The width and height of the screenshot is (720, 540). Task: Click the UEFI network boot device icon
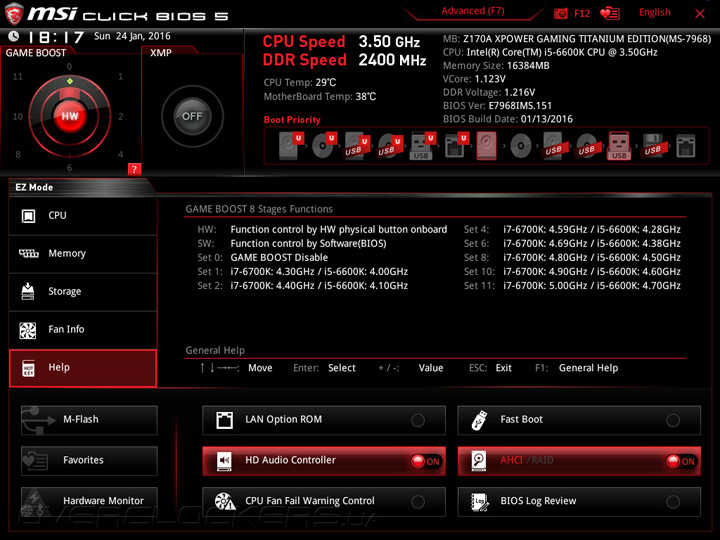[x=455, y=146]
